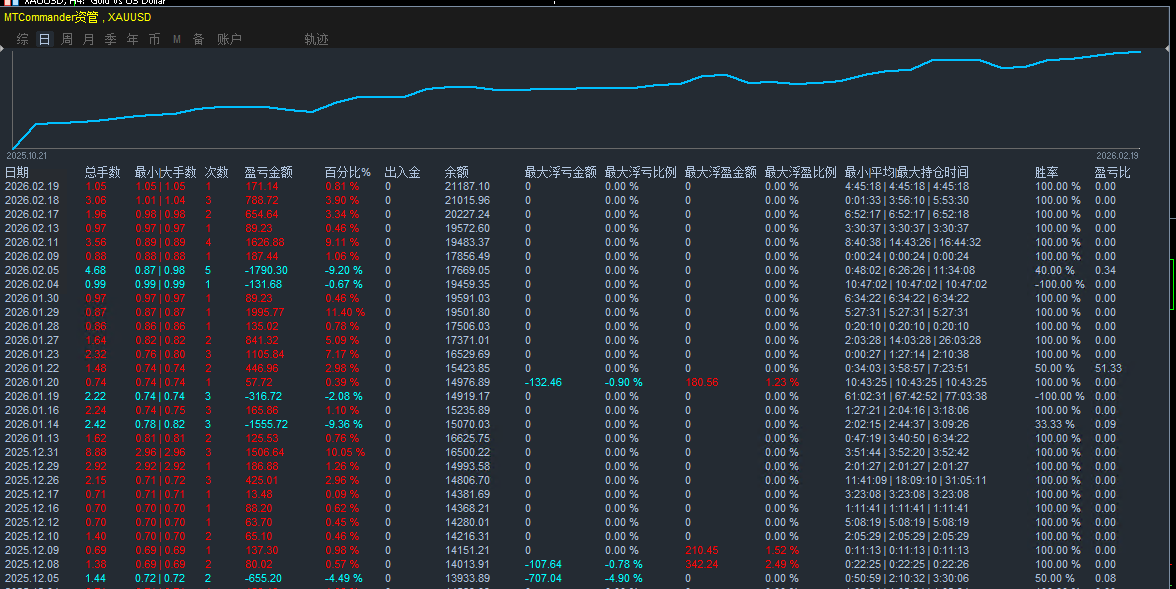Click profit 1626.88 in 2026.02.11 row
This screenshot has width=1176, height=589.
[265, 242]
